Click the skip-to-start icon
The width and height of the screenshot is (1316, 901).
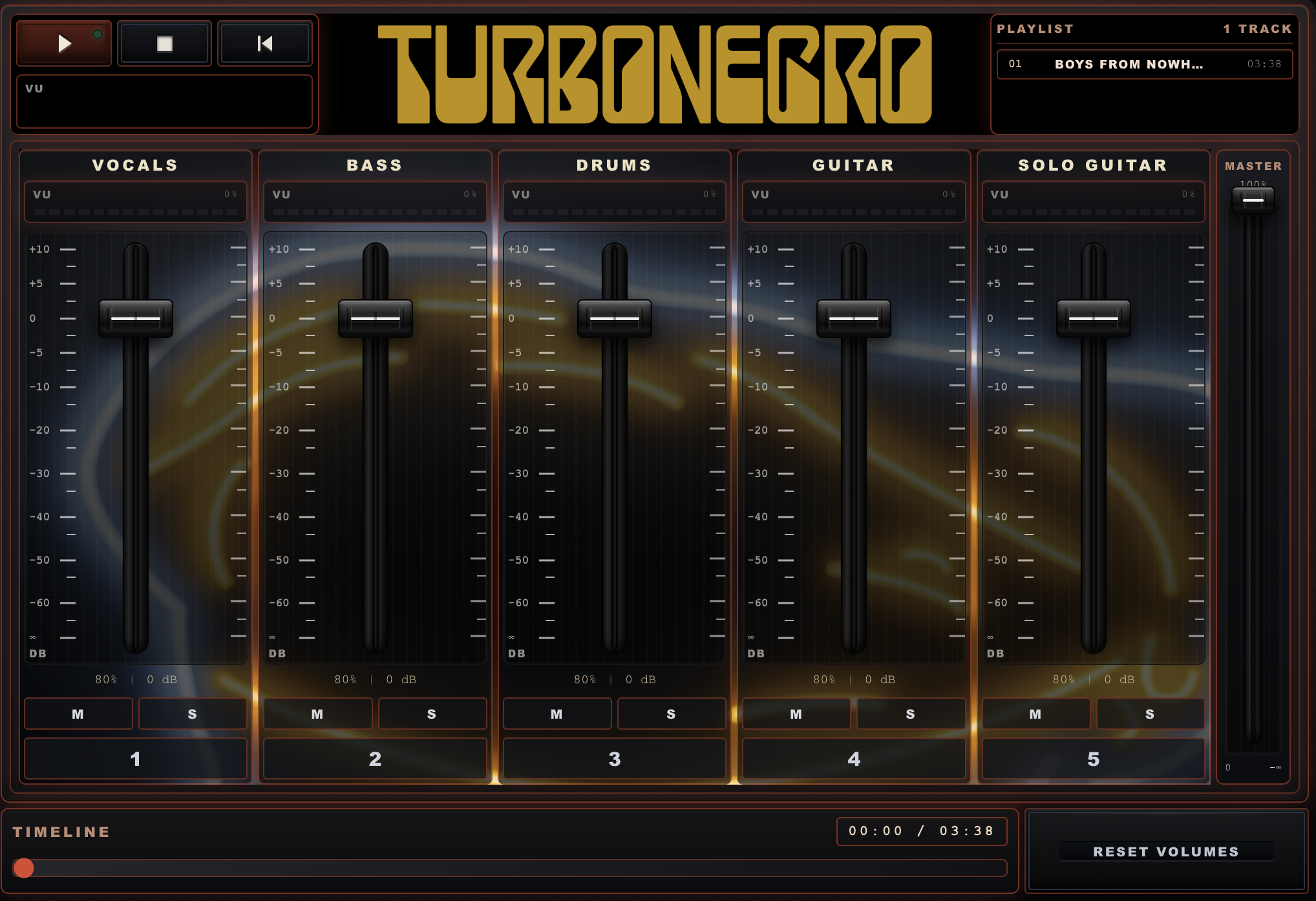264,43
